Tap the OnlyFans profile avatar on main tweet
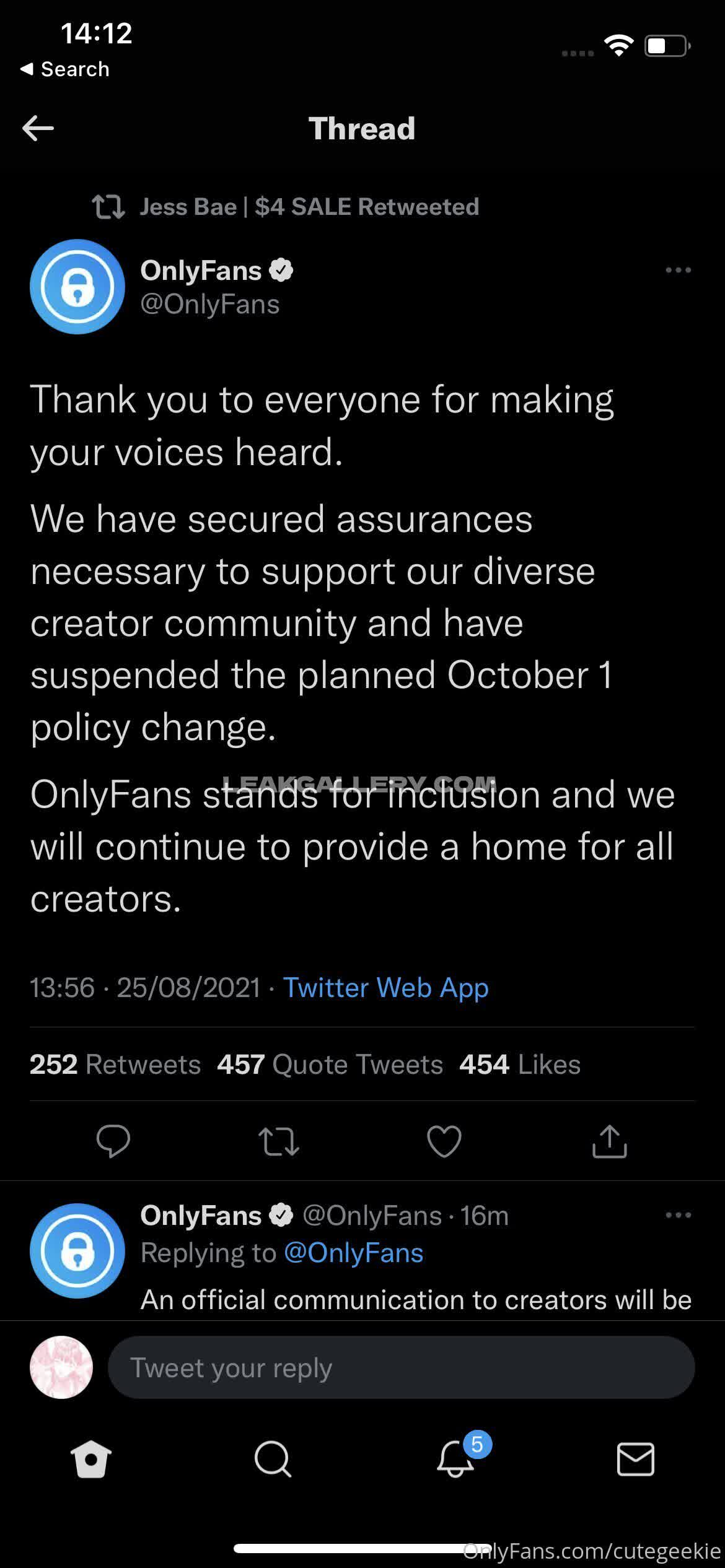The image size is (725, 1568). 77,287
